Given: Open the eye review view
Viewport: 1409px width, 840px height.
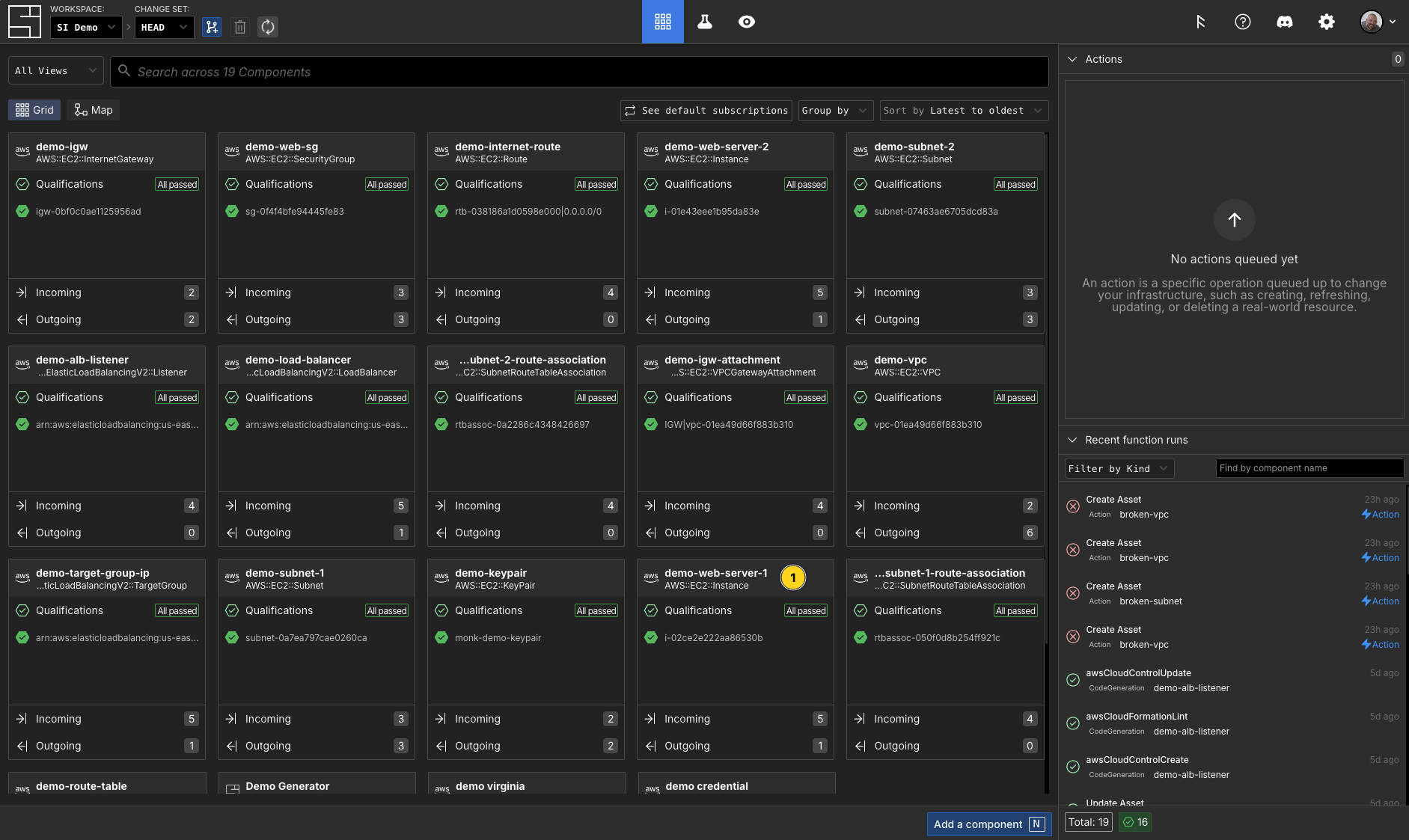Looking at the screenshot, I should [x=746, y=22].
